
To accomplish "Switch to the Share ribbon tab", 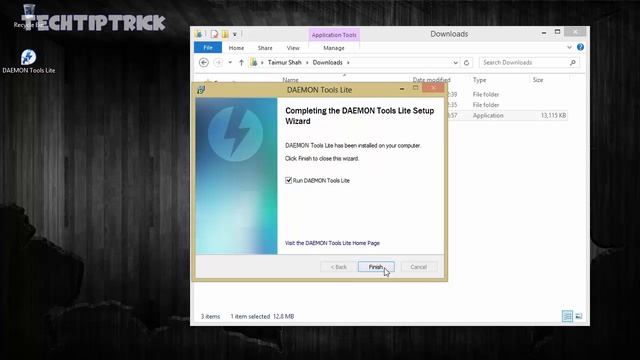I will 265,48.
